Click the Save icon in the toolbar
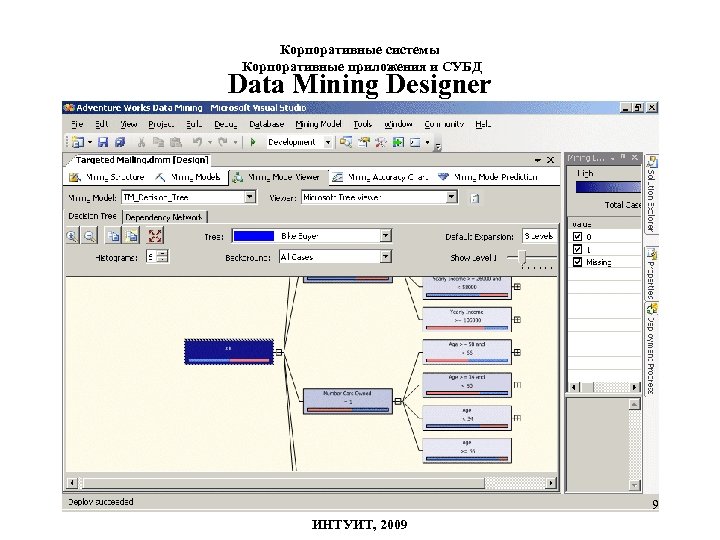Image resolution: width=720 pixels, height=540 pixels. pyautogui.click(x=103, y=142)
